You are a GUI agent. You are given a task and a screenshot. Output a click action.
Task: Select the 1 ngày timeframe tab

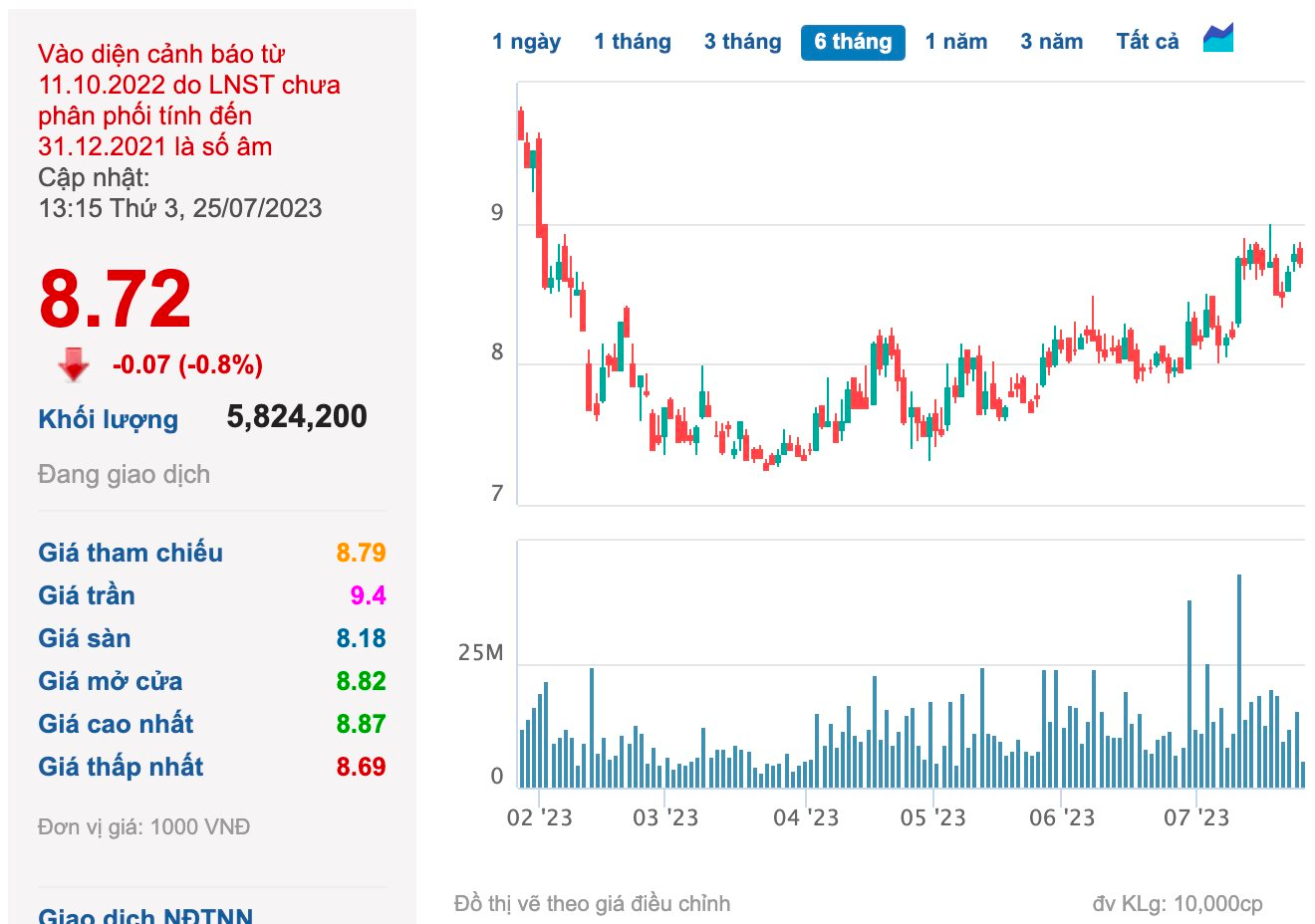[x=526, y=42]
